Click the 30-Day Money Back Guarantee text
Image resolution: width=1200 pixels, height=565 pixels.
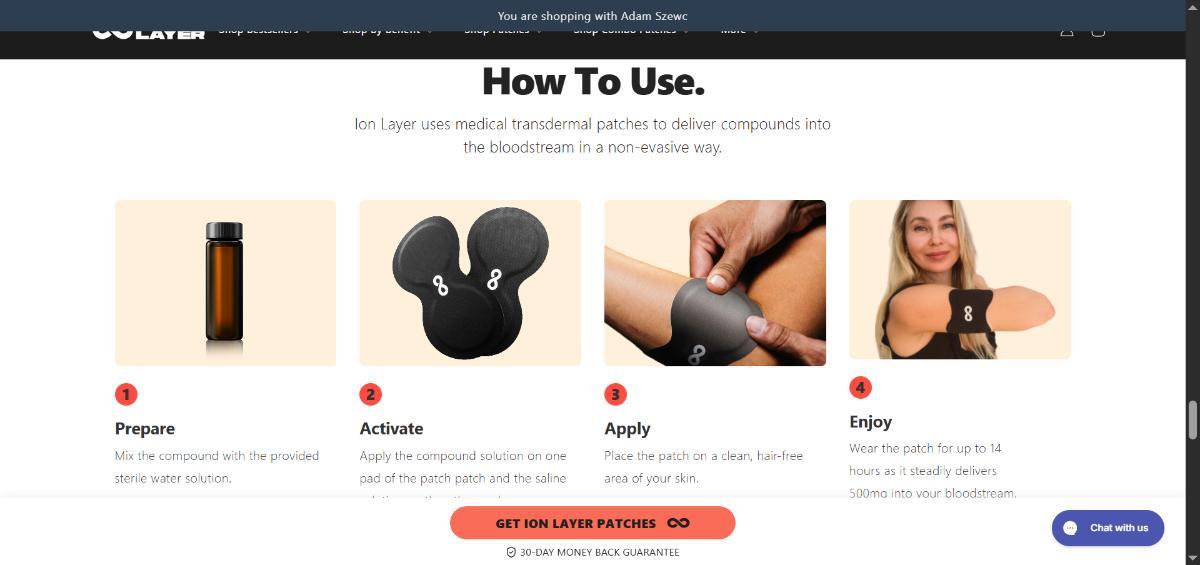(593, 552)
